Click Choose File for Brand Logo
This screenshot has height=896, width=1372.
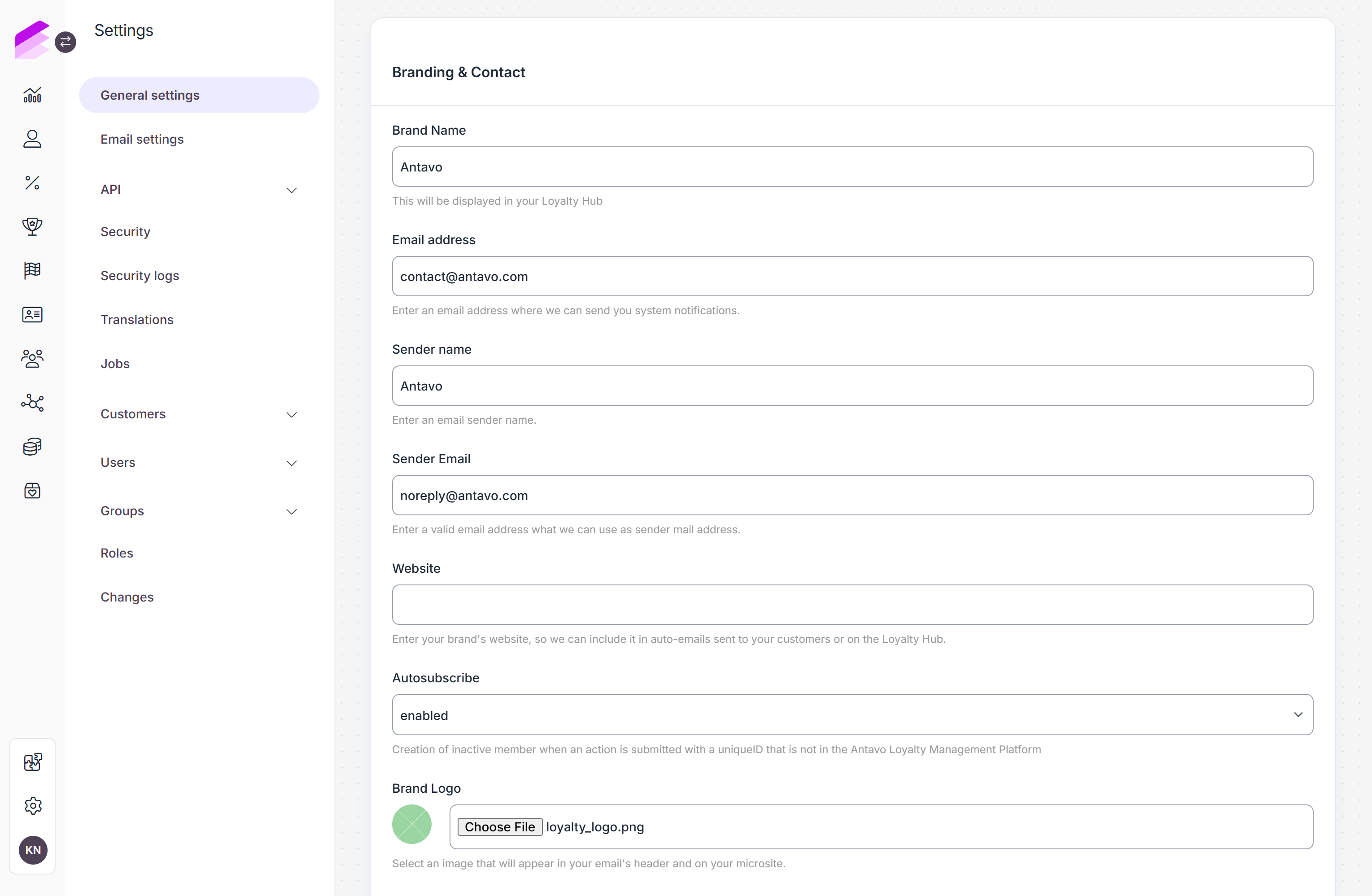(499, 826)
